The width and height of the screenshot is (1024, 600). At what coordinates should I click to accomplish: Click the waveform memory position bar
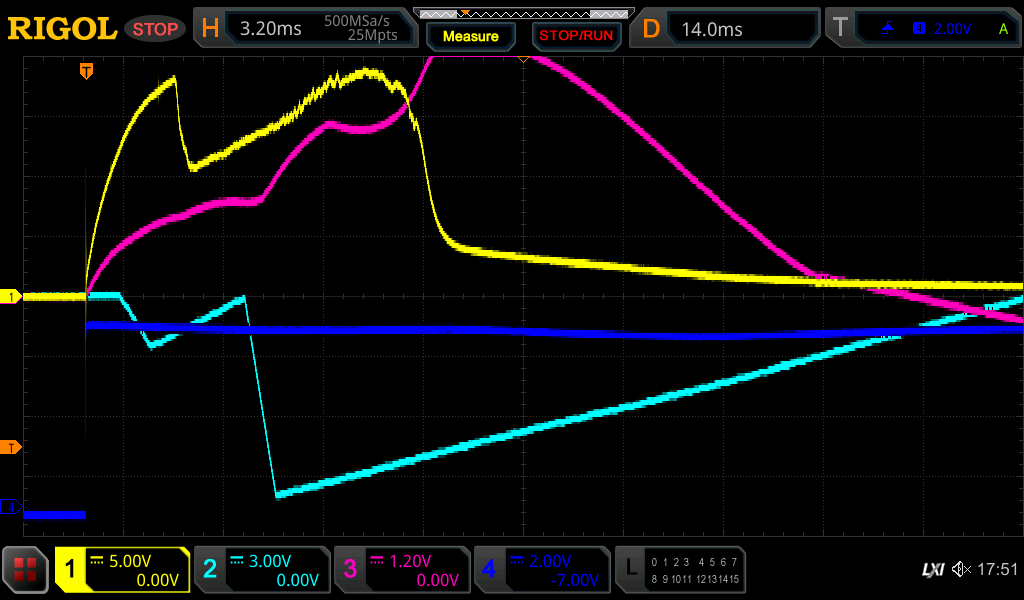[x=523, y=14]
